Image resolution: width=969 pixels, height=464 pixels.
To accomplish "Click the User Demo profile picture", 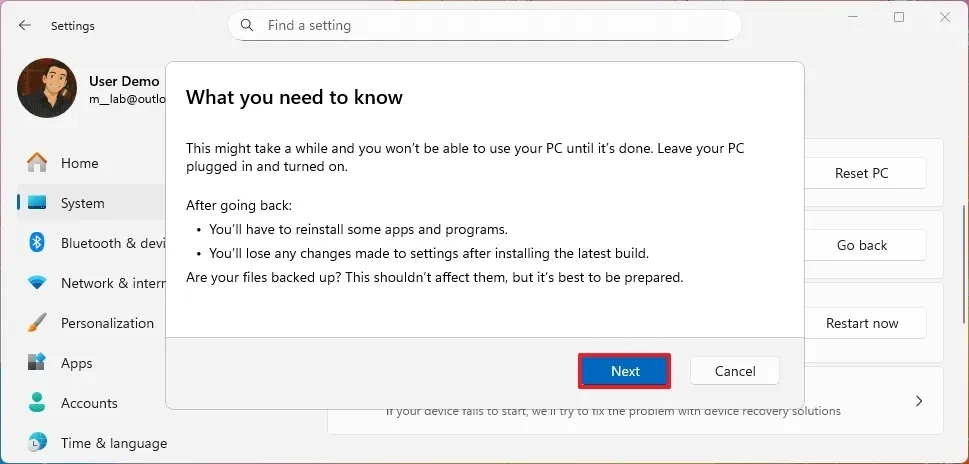I will pyautogui.click(x=47, y=88).
